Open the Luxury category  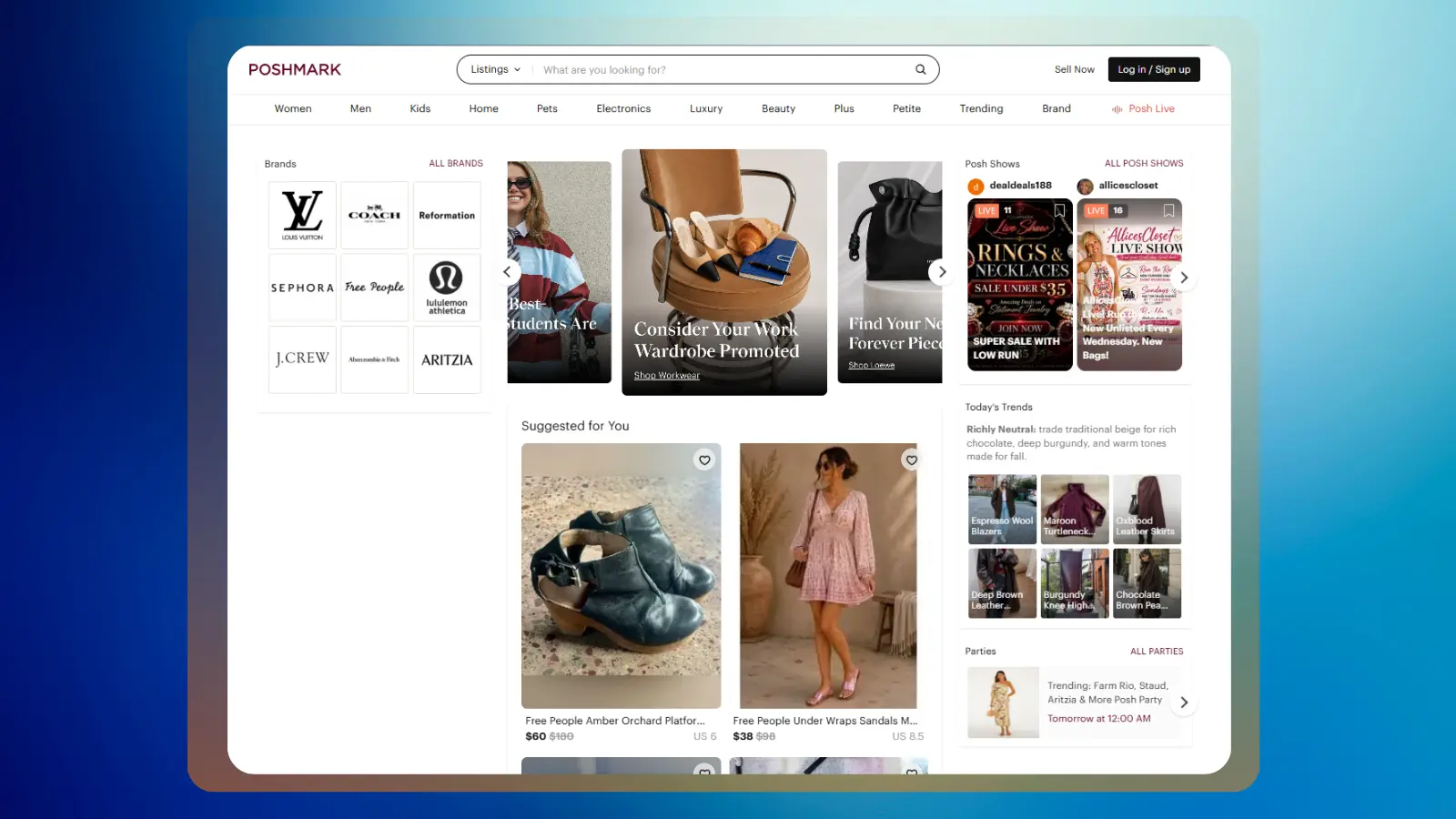706,108
